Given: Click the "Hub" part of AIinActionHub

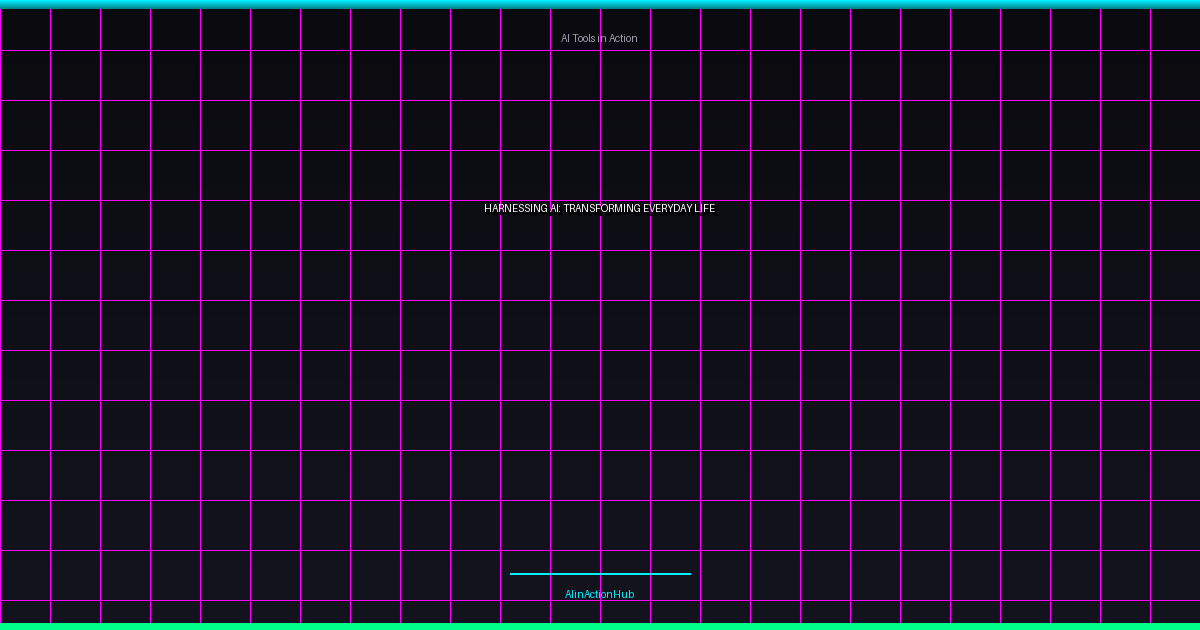Looking at the screenshot, I should (624, 594).
